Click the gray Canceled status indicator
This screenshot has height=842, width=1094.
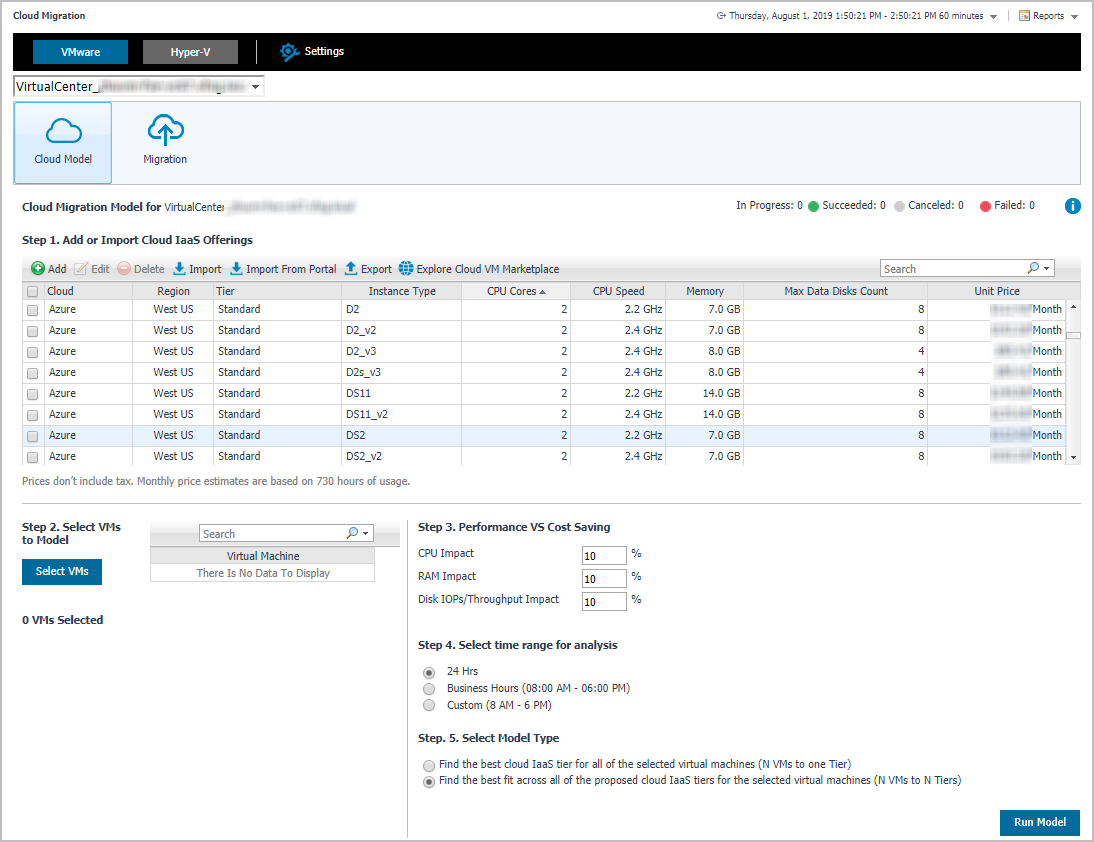click(899, 206)
